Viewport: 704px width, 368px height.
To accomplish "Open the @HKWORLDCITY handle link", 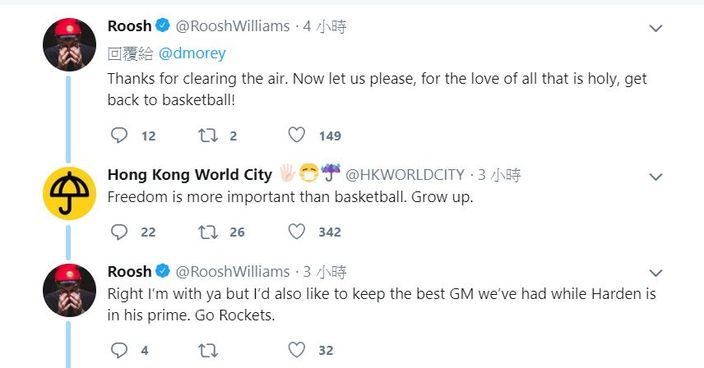I will tap(405, 175).
